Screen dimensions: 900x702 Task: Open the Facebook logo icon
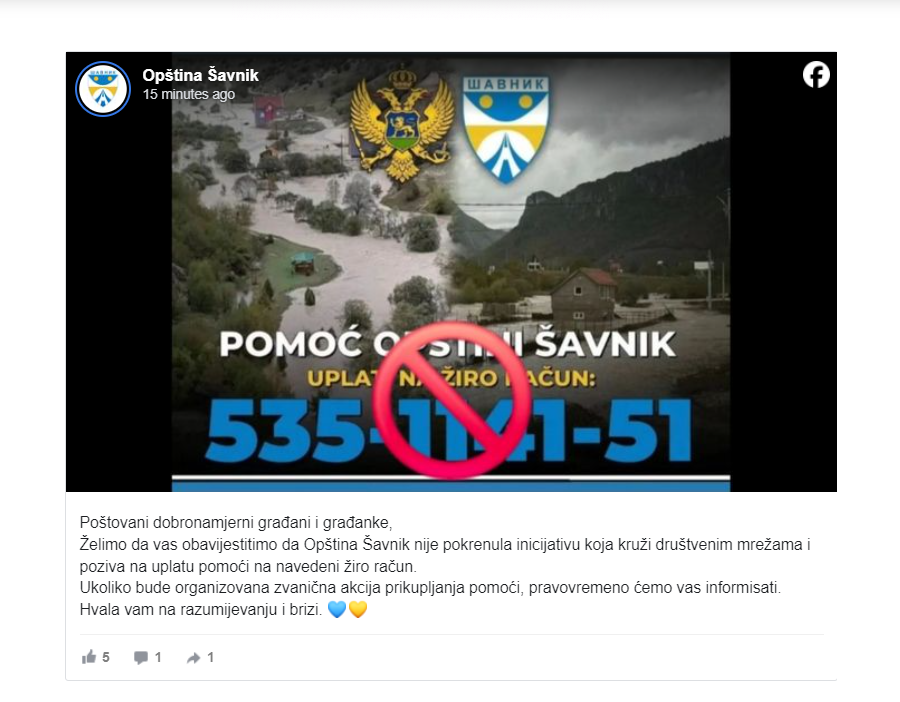tap(816, 75)
